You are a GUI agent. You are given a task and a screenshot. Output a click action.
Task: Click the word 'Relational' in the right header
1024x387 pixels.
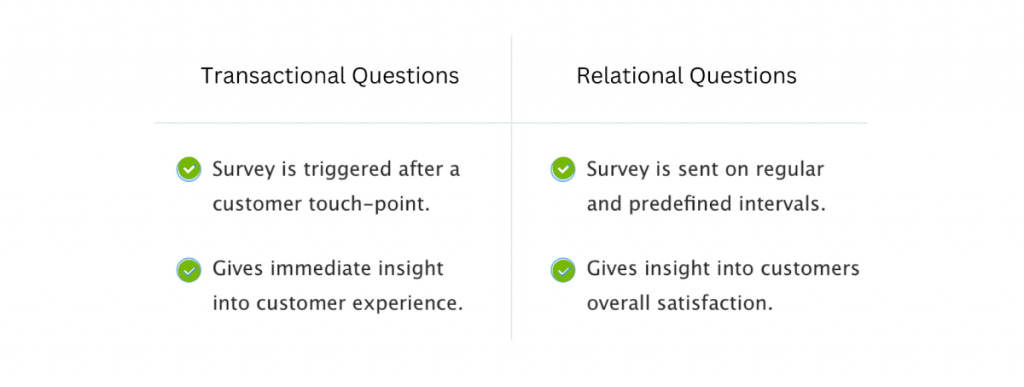(628, 76)
